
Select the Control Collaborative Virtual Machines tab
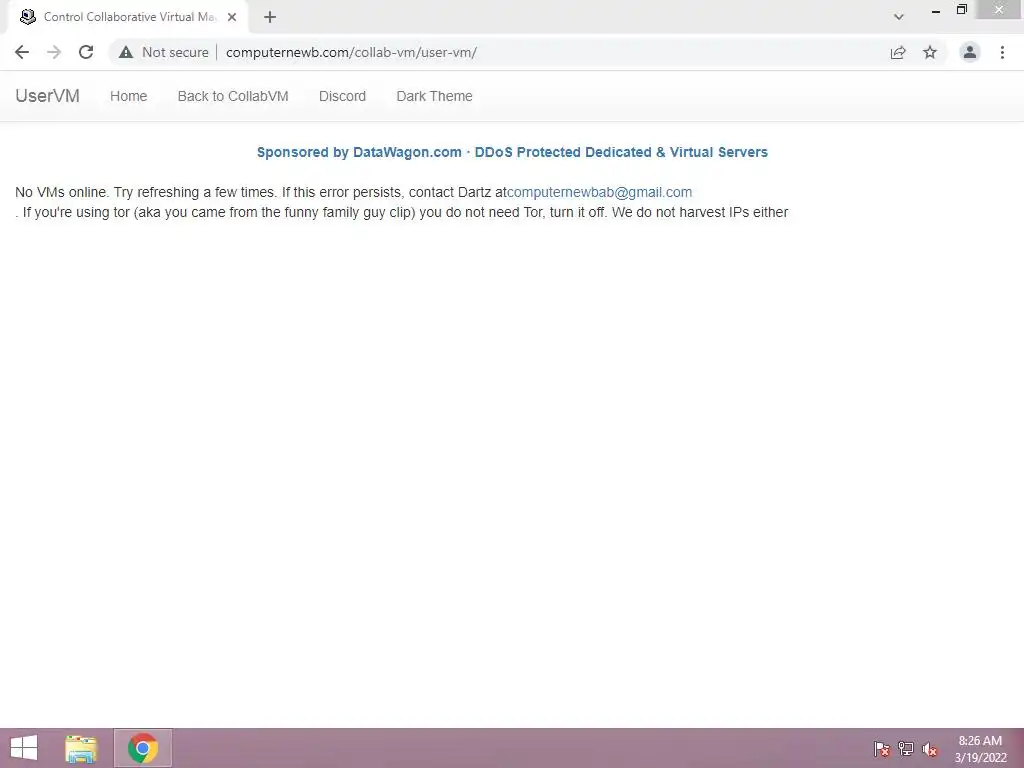(x=129, y=17)
